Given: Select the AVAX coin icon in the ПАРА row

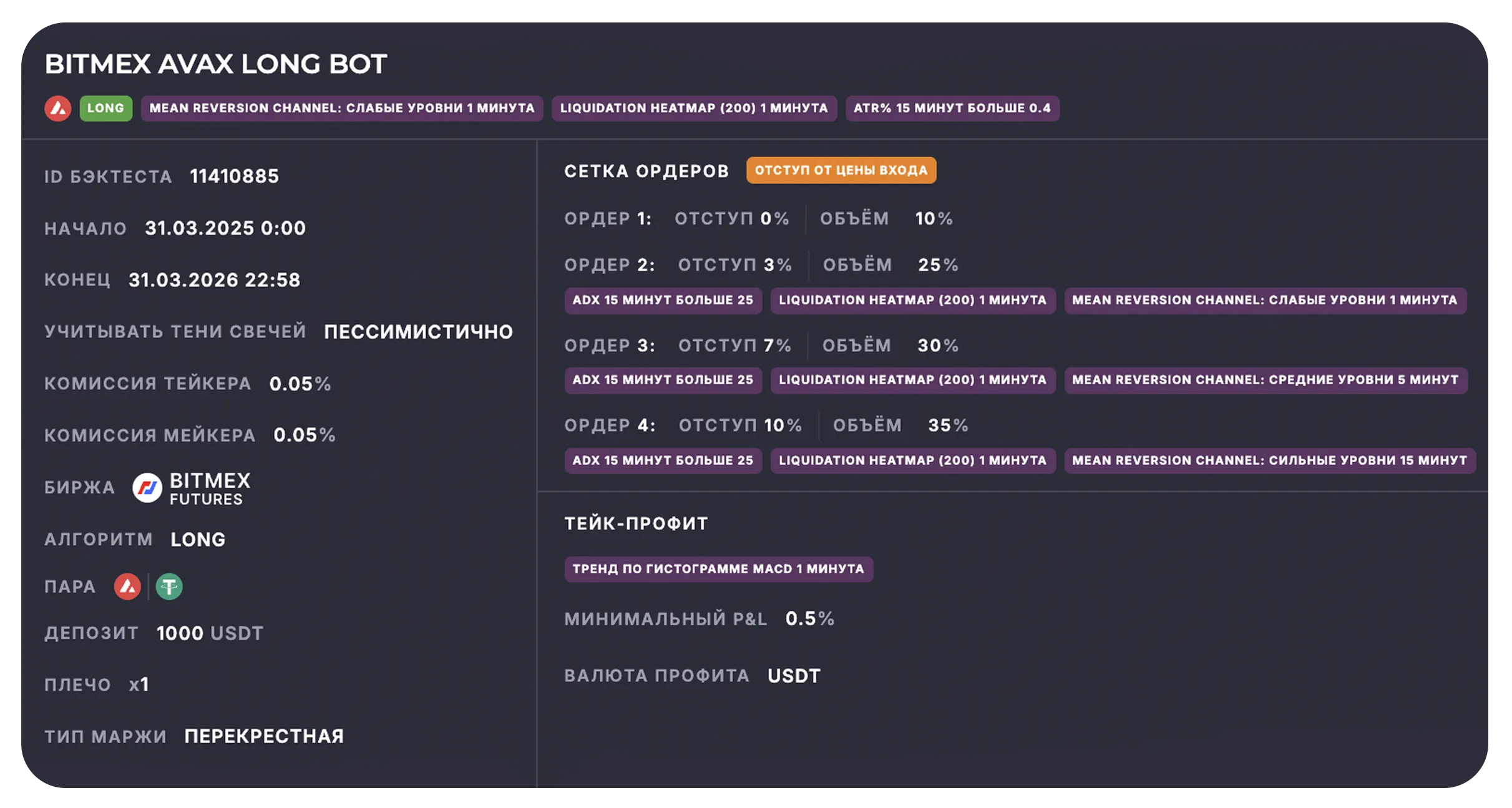Looking at the screenshot, I should point(128,586).
